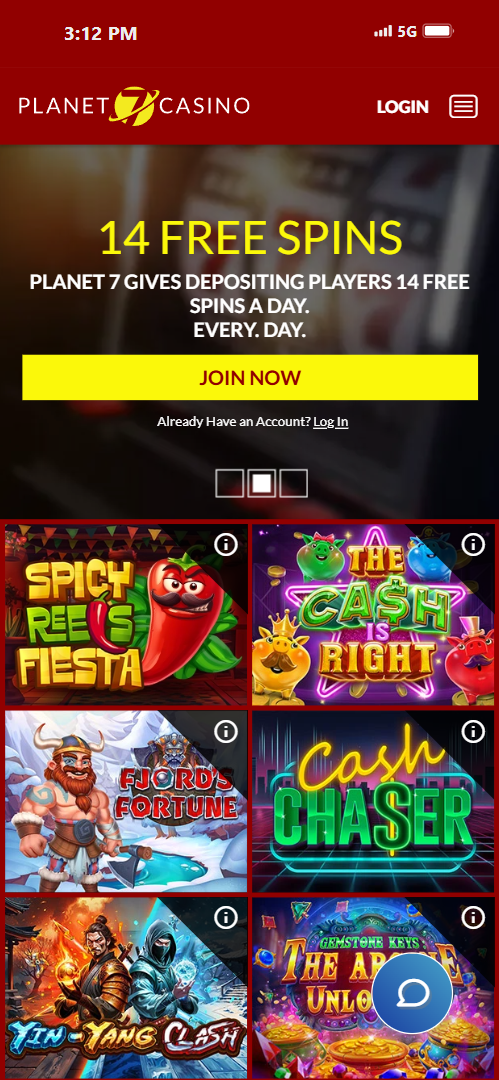499x1080 pixels.
Task: Show info for Spicy Reels Fiesta
Action: pos(225,545)
